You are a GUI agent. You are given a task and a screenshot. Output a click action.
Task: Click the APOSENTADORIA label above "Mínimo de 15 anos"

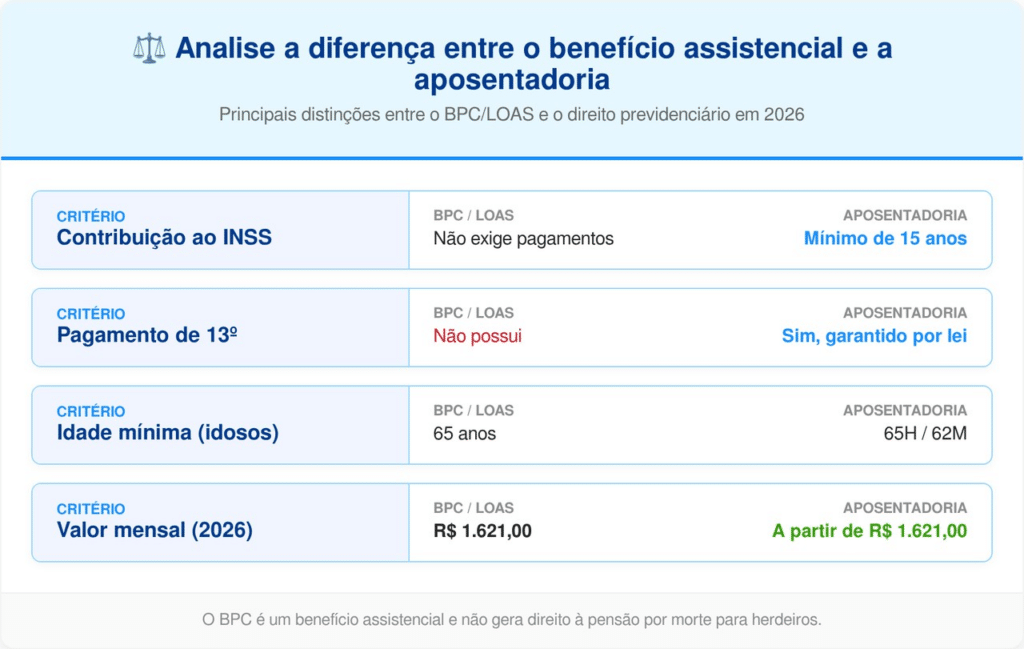pyautogui.click(x=904, y=215)
